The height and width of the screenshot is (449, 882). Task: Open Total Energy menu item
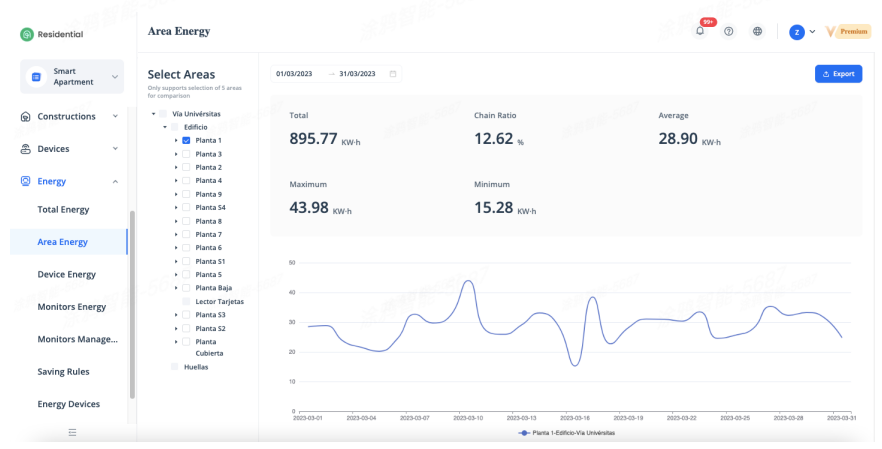[x=63, y=210]
